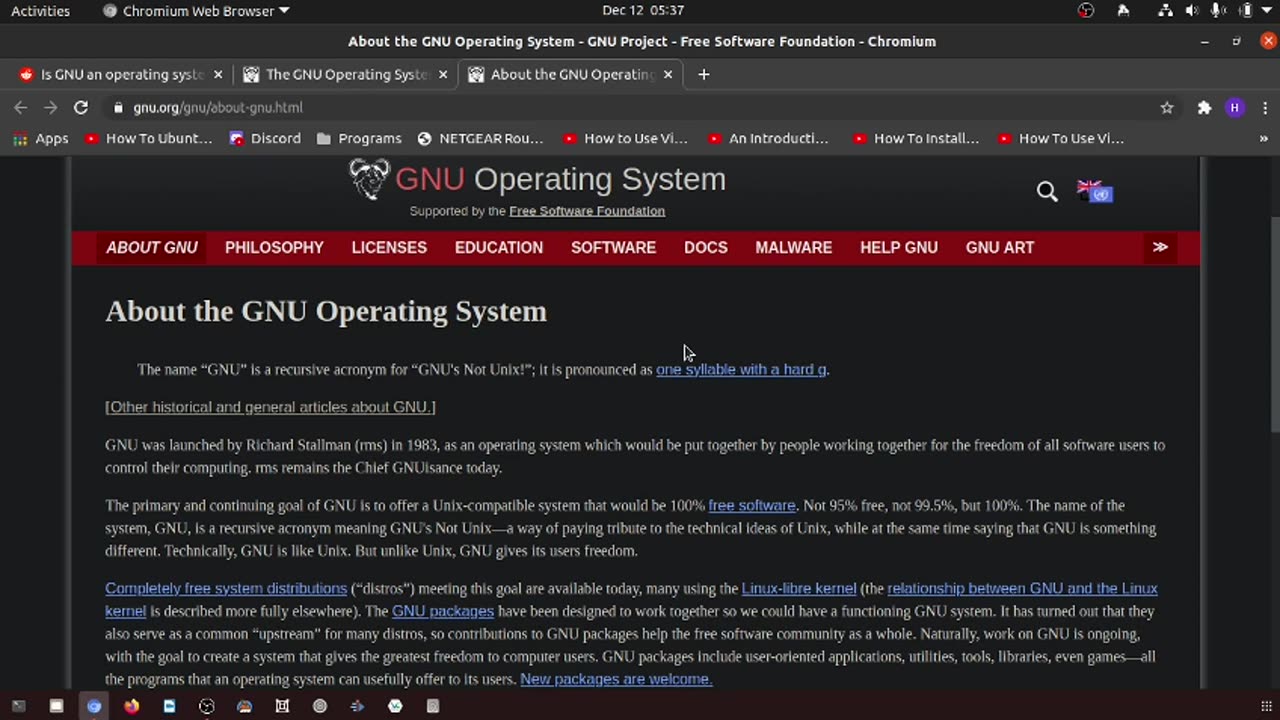The width and height of the screenshot is (1280, 720).
Task: Follow 'New packages are welcome' link
Action: coord(616,679)
